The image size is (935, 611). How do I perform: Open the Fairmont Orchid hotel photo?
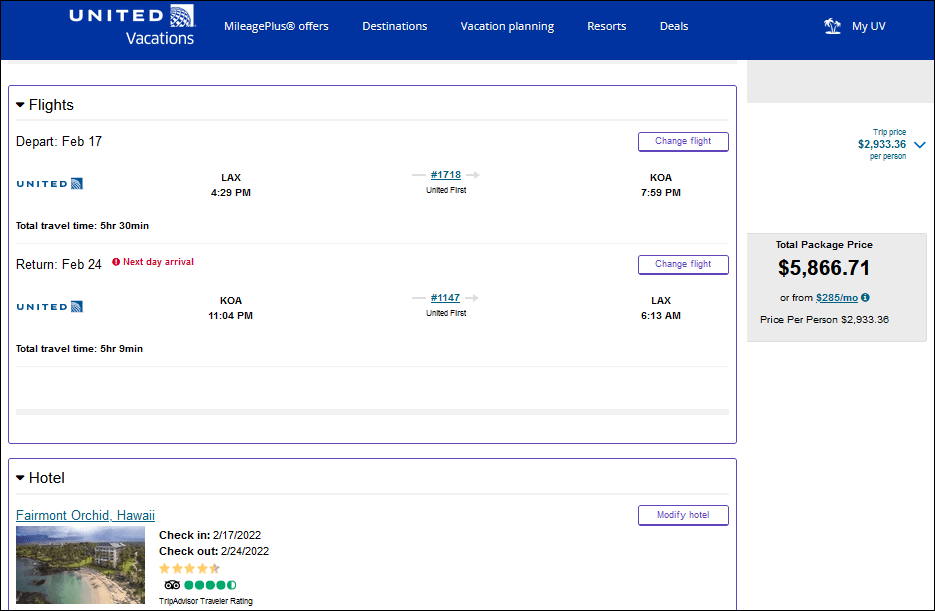(81, 565)
